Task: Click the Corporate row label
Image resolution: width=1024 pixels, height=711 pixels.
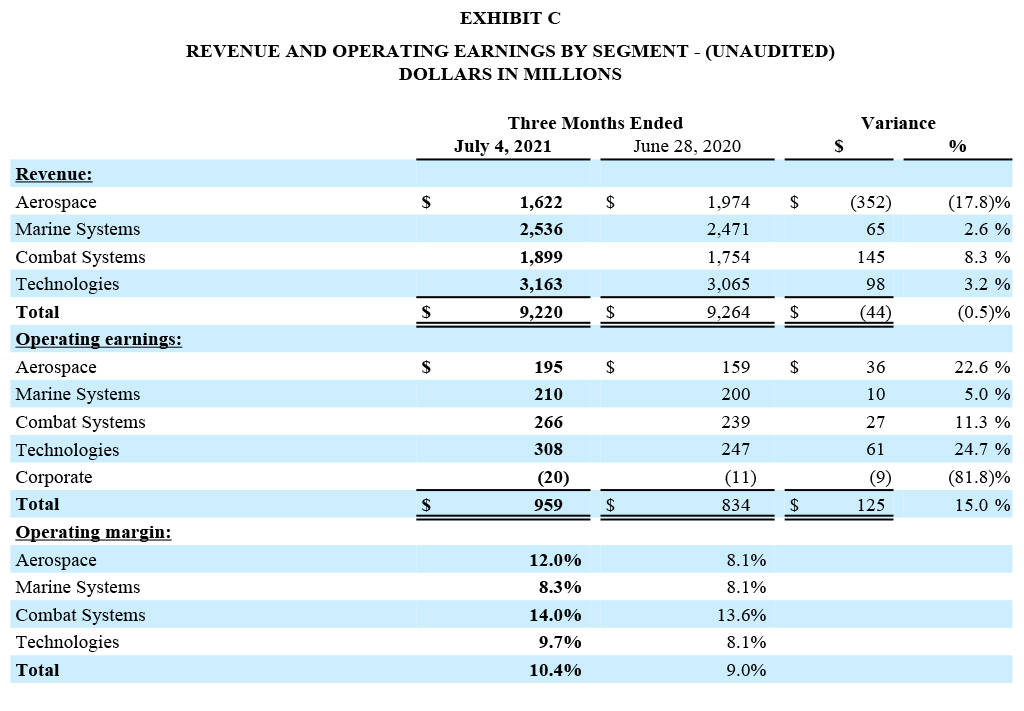Action: [54, 478]
